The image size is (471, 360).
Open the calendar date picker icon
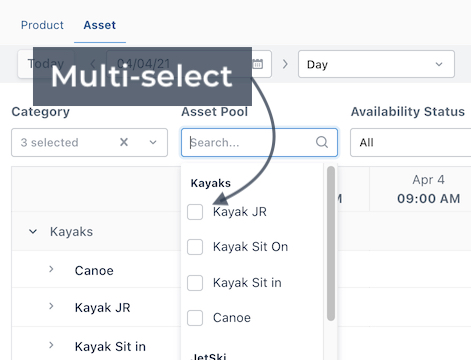point(257,64)
